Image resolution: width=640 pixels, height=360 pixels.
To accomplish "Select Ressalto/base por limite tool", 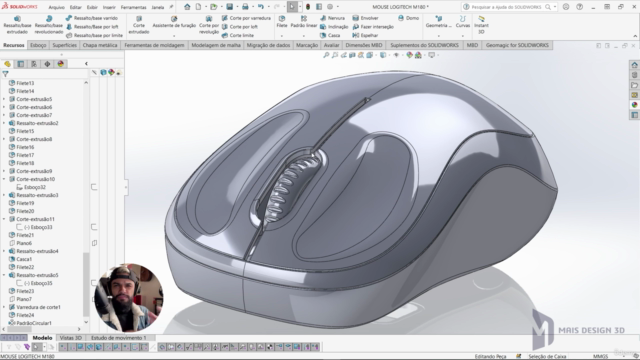I will 94,35.
